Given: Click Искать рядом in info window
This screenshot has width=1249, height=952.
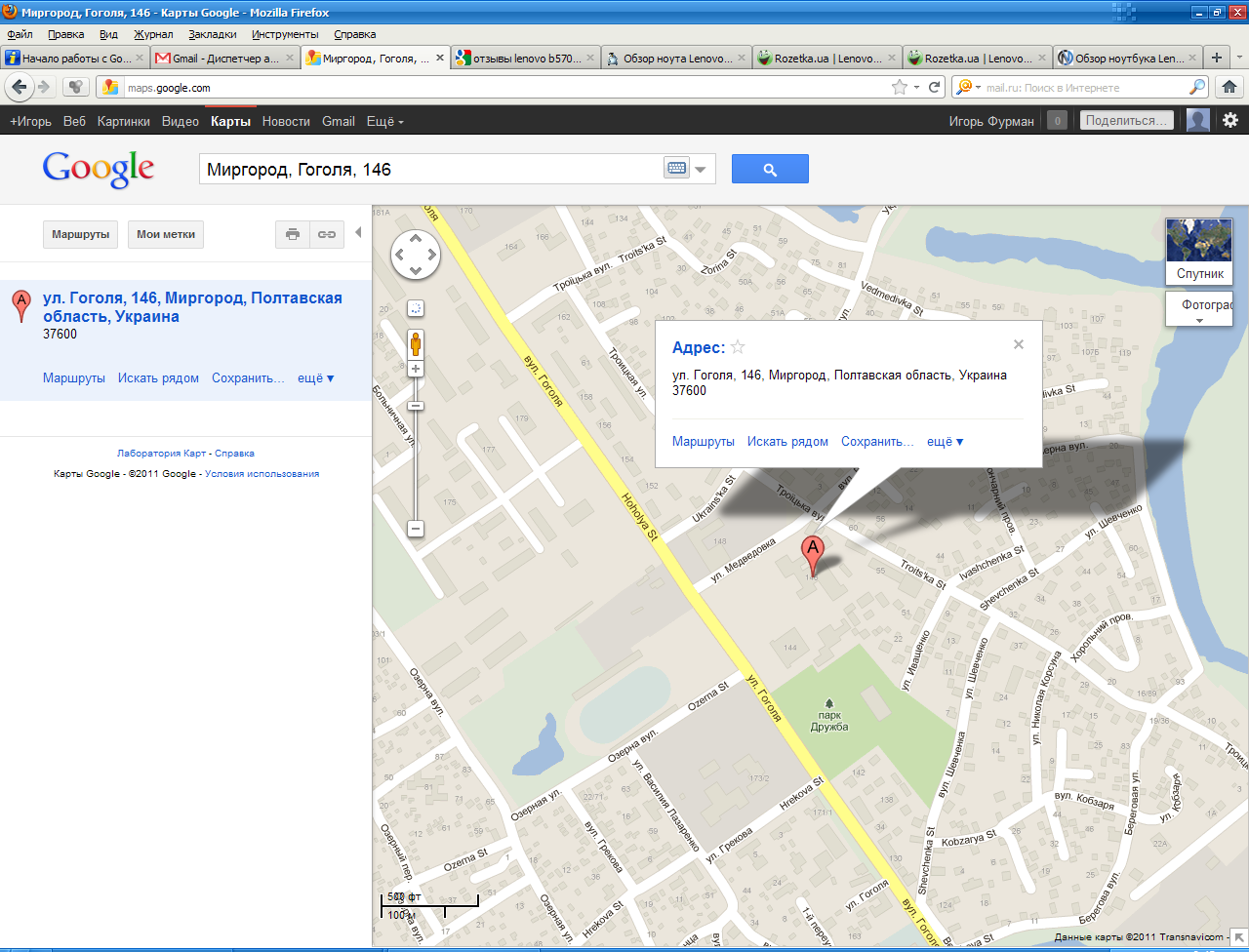Looking at the screenshot, I should 787,442.
